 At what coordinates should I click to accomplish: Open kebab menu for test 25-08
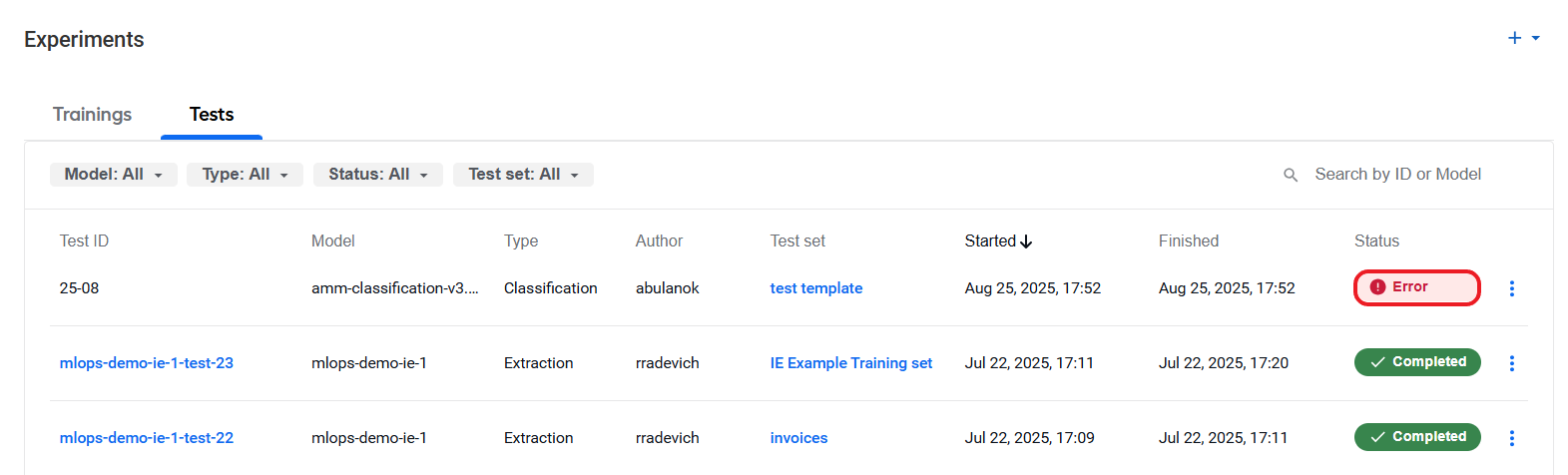coord(1511,288)
